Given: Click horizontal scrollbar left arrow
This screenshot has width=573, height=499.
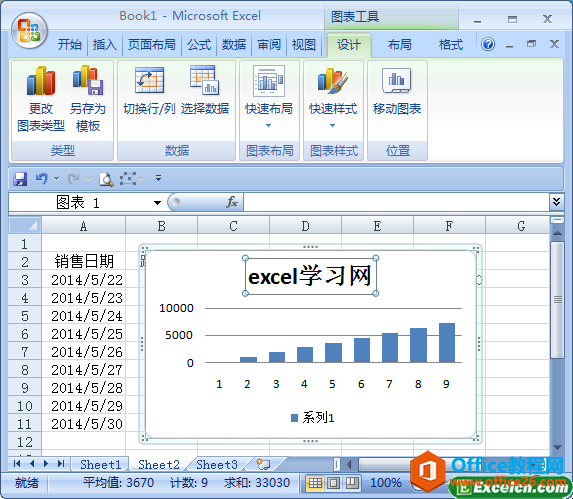Looking at the screenshot, I should click(349, 465).
